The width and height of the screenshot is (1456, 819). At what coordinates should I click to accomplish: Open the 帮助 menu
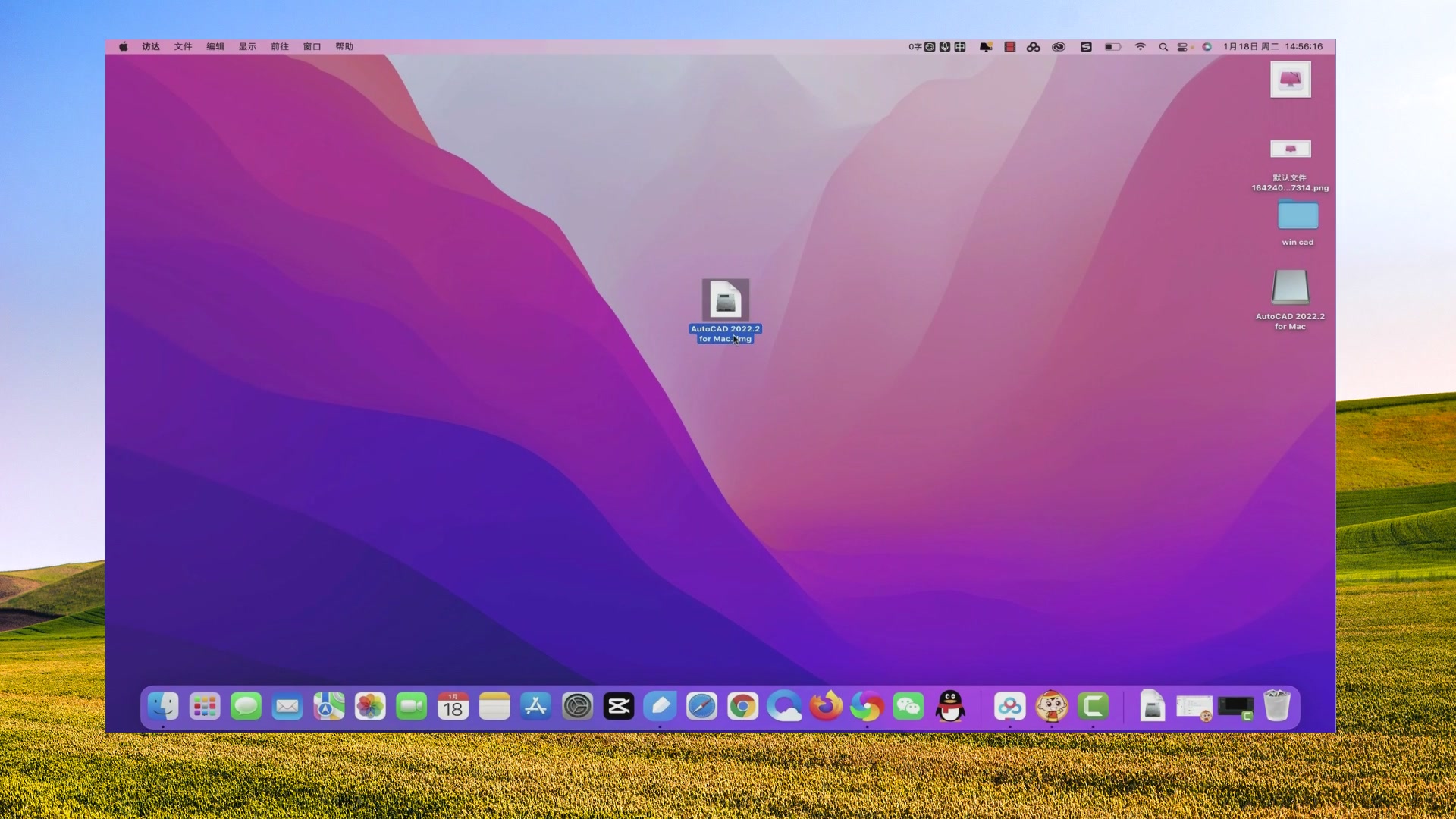344,46
